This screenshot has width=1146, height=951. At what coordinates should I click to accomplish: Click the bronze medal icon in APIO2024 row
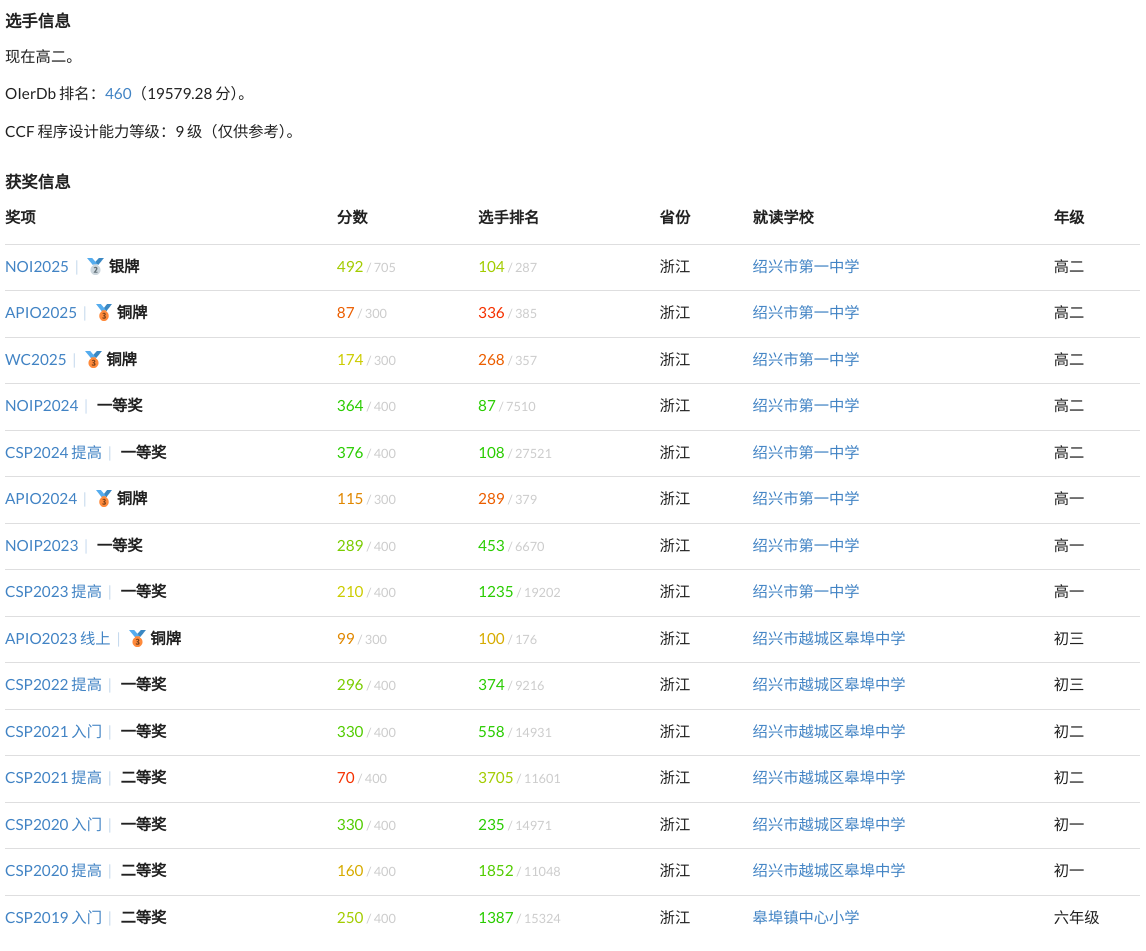(103, 499)
